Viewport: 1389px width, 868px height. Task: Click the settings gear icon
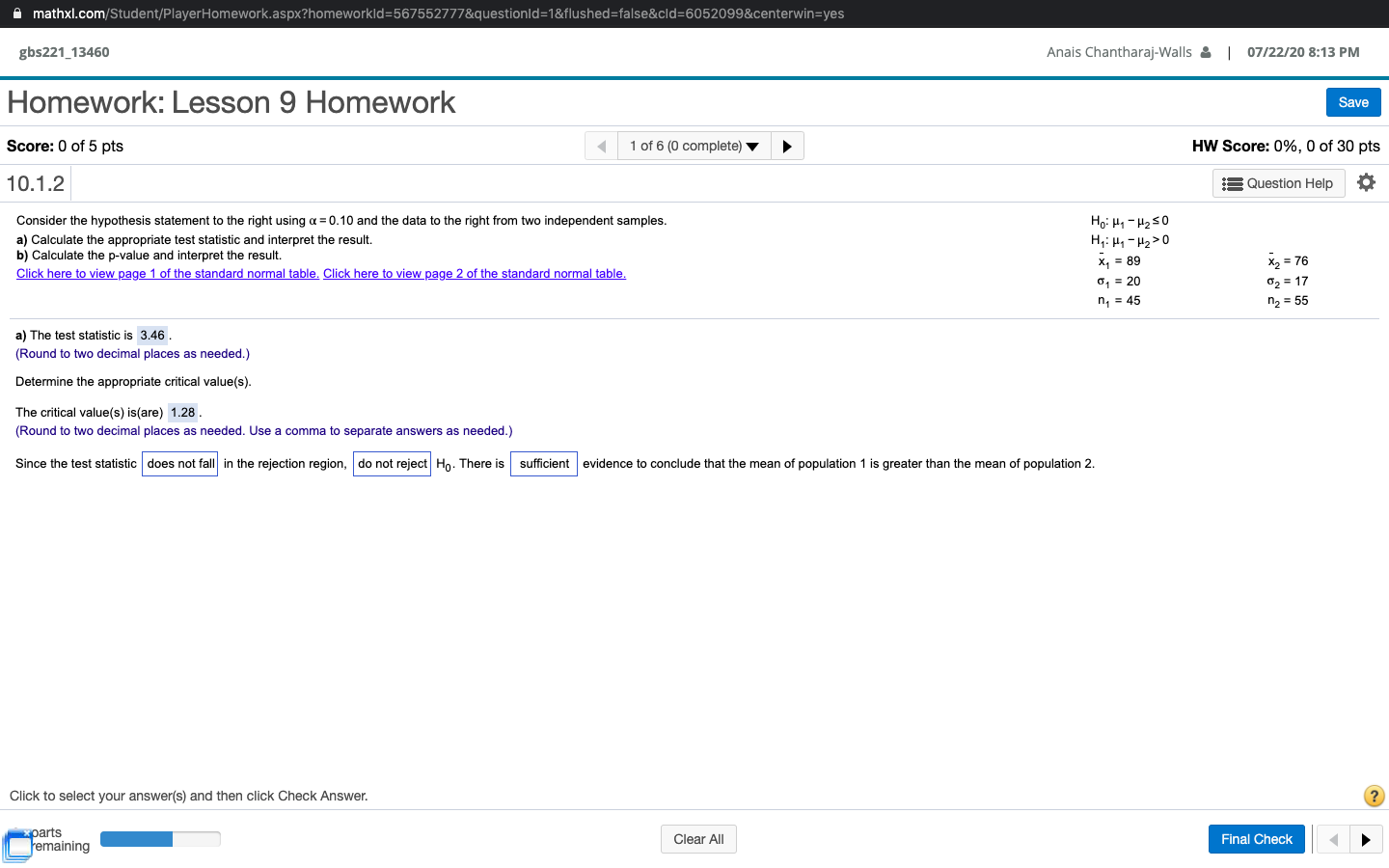(1367, 181)
